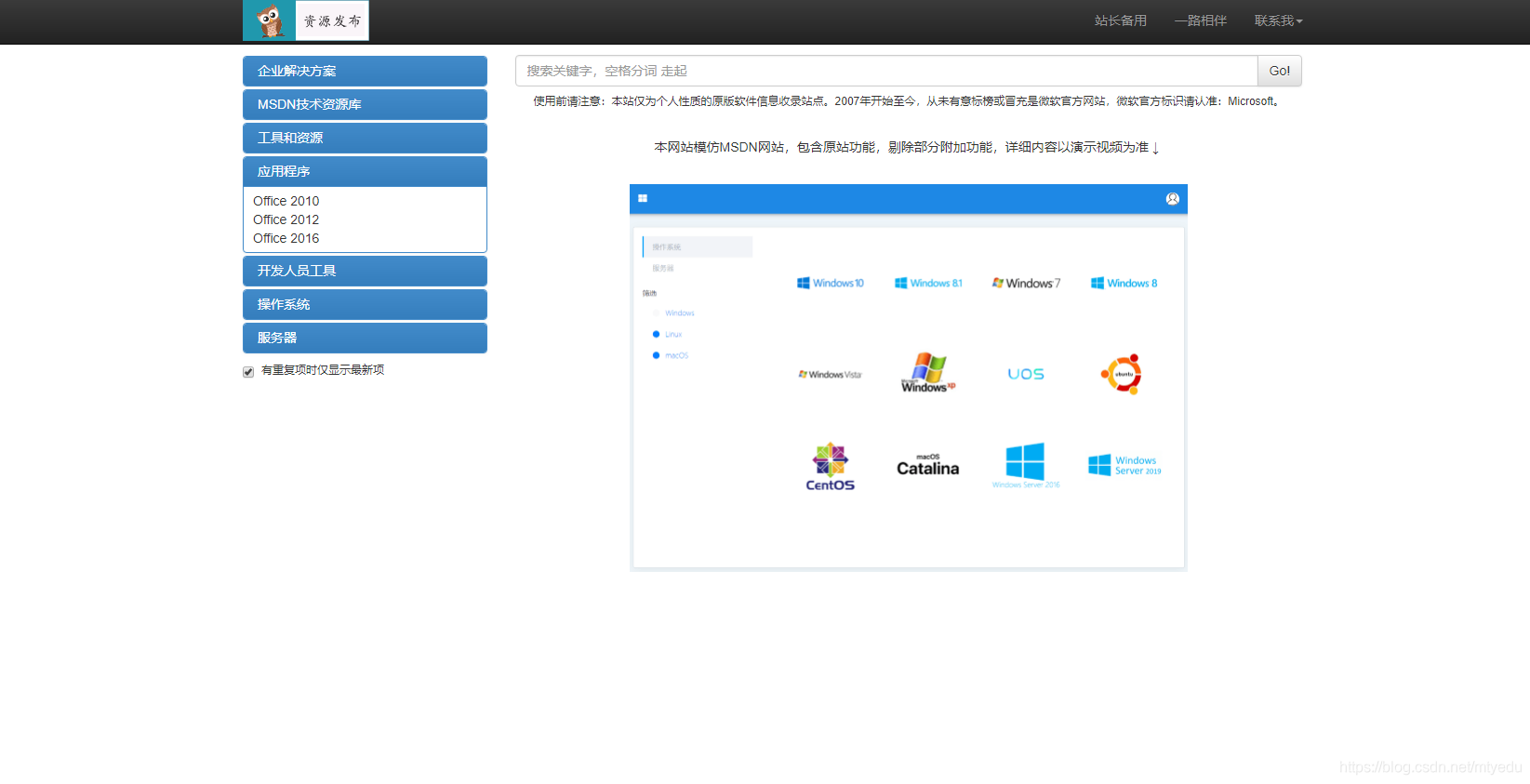Select the UOS logo

1026,374
